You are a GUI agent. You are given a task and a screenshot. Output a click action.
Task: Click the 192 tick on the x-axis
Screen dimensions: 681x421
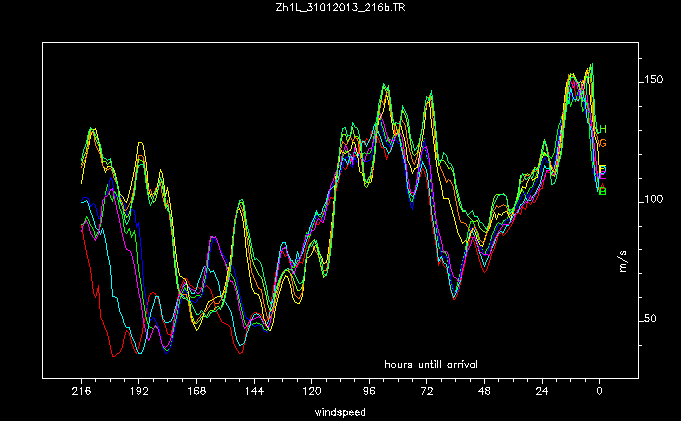139,393
